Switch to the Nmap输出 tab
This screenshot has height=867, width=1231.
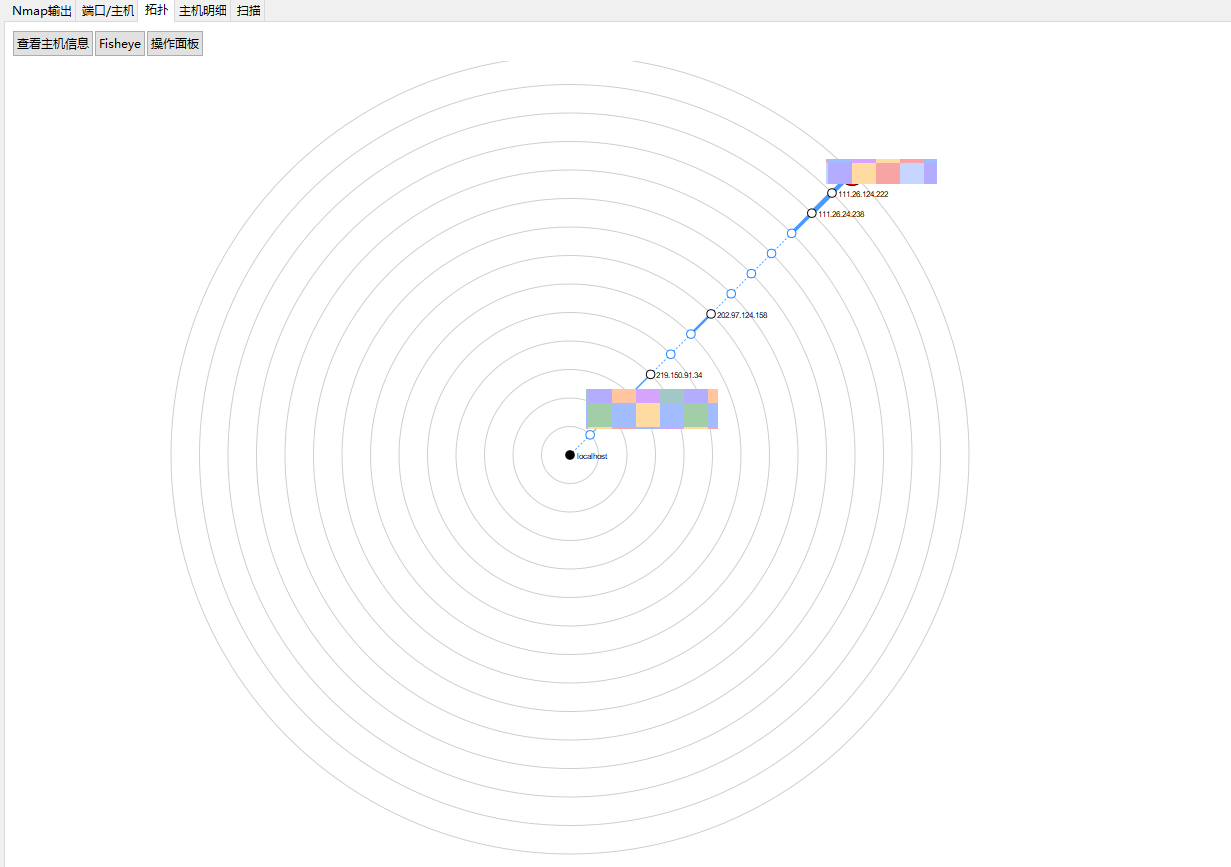42,11
